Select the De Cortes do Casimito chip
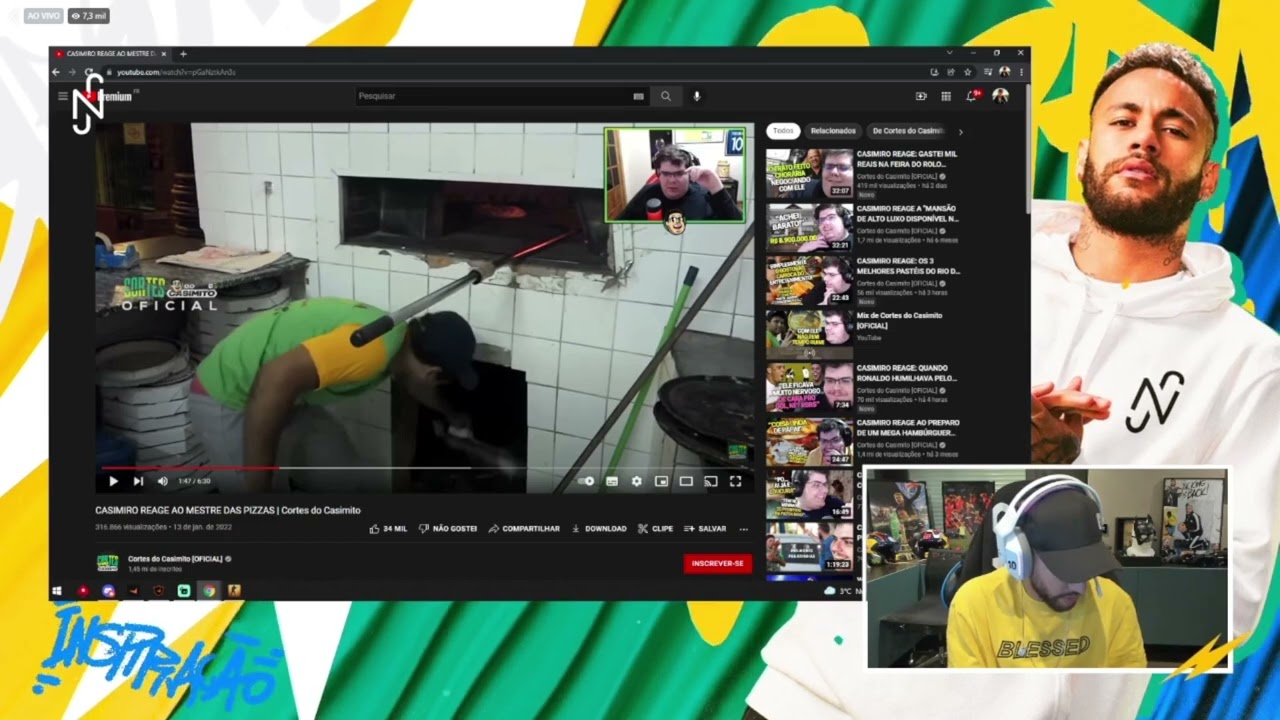The width and height of the screenshot is (1280, 720). [908, 131]
